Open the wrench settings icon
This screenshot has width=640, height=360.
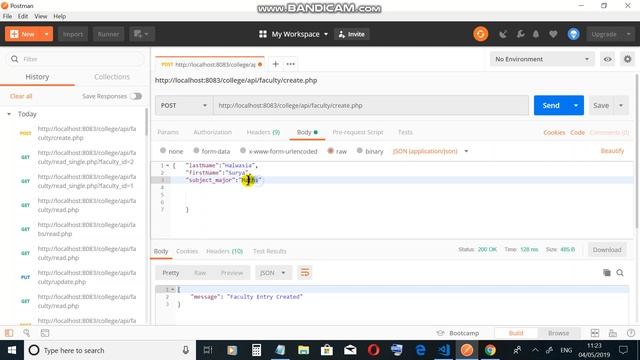pos(520,34)
